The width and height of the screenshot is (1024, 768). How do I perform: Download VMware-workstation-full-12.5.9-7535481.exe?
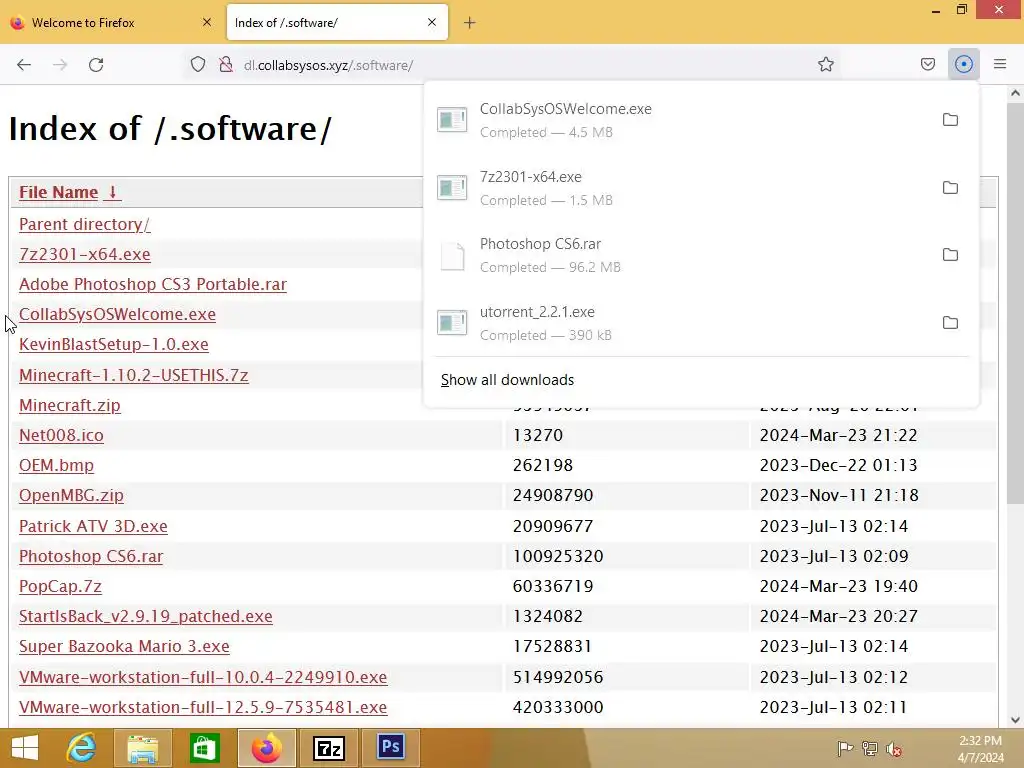[x=203, y=707]
